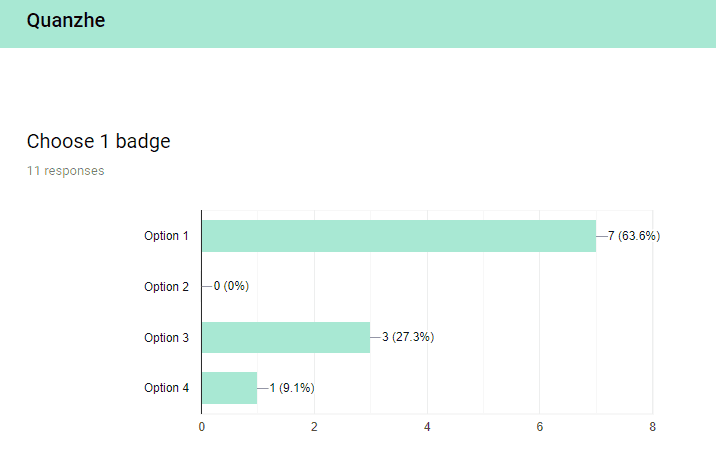Click the 0 tick on horizontal axis
The width and height of the screenshot is (716, 470).
tap(201, 427)
